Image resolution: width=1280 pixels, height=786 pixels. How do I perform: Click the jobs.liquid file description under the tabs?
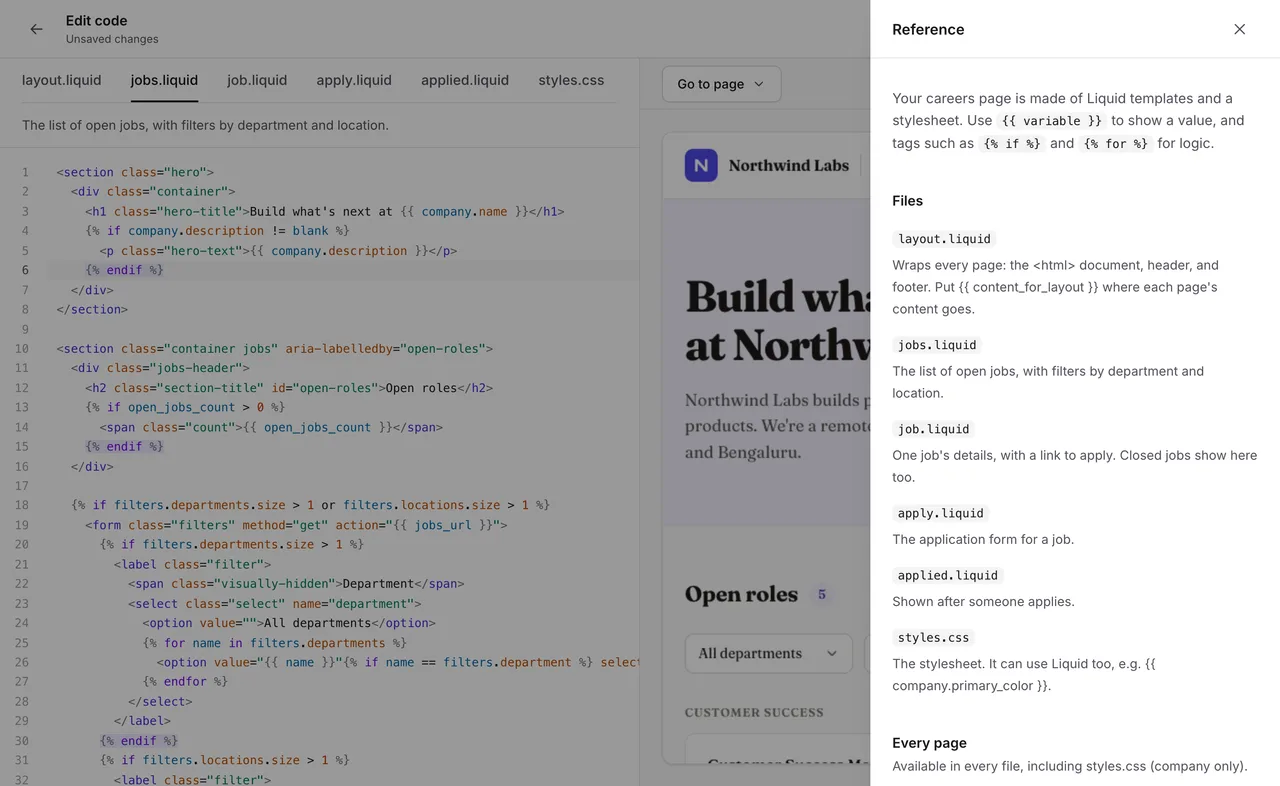[205, 125]
